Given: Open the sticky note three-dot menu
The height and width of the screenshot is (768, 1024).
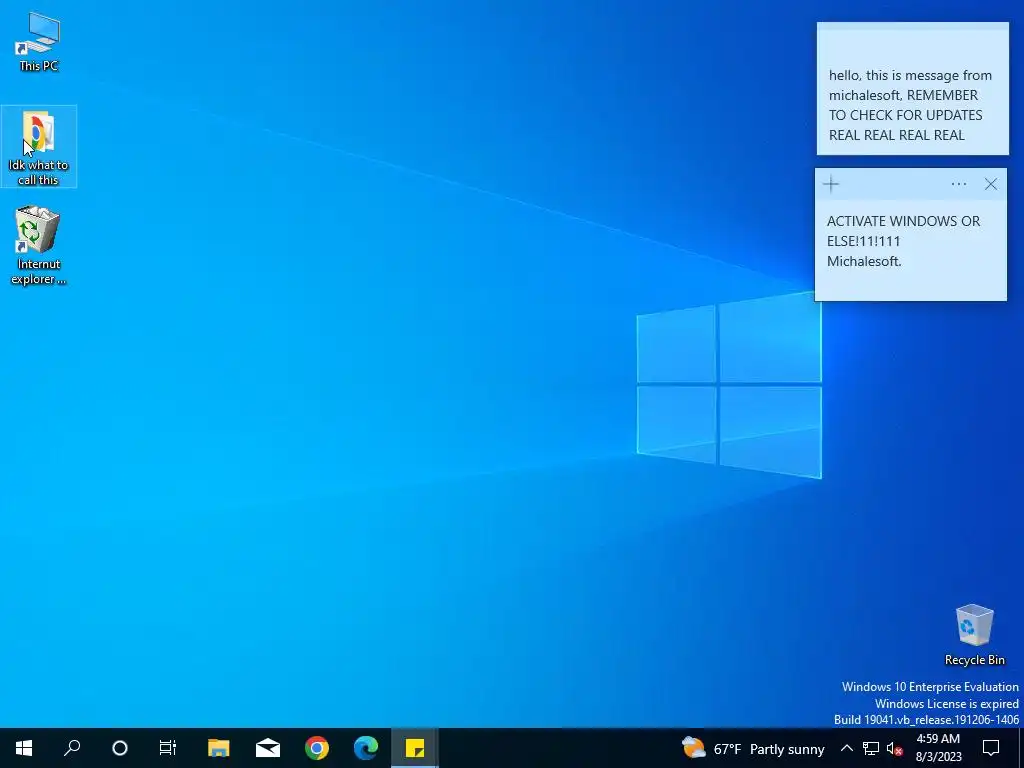Looking at the screenshot, I should (x=959, y=184).
